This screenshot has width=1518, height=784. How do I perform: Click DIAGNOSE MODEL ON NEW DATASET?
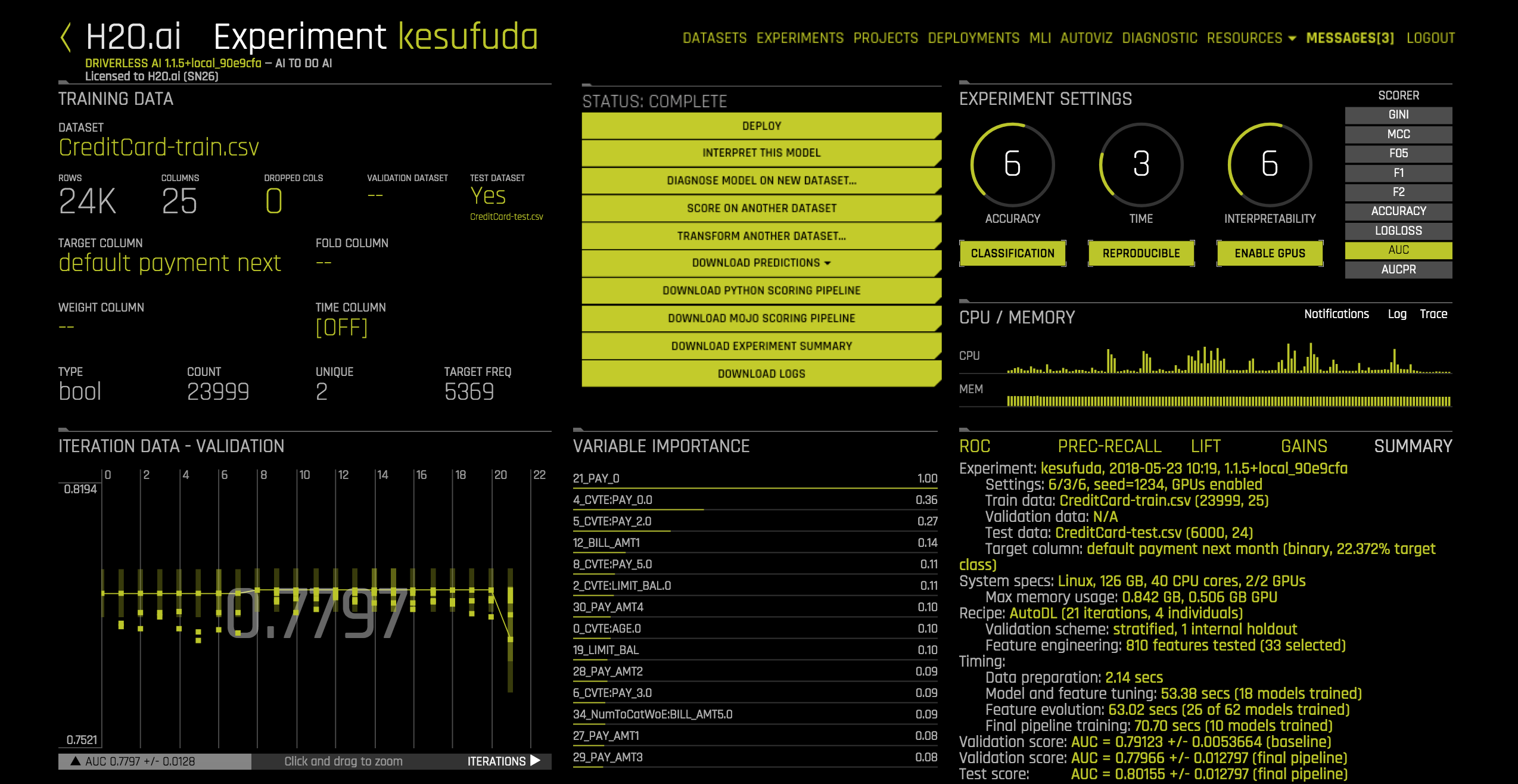pos(761,181)
